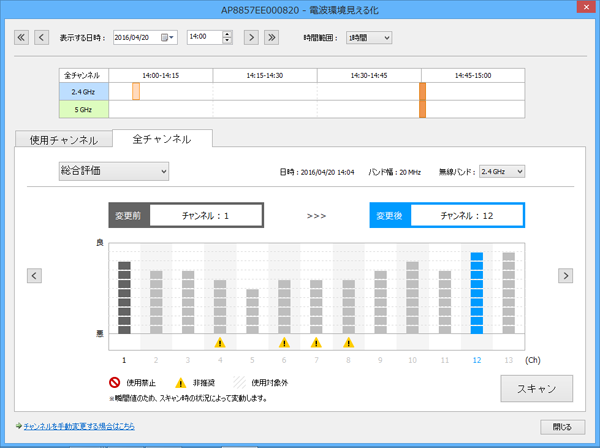Click the light orange 2.4 GHz timeline marker

[x=136, y=91]
